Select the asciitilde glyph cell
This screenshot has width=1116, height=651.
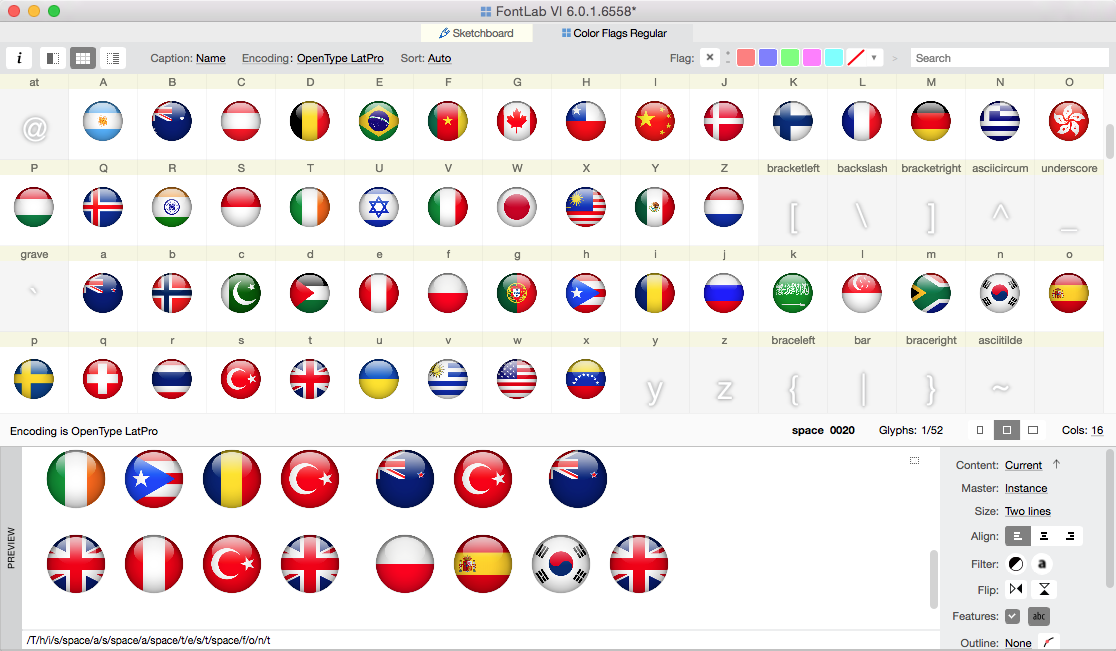click(x=1000, y=379)
